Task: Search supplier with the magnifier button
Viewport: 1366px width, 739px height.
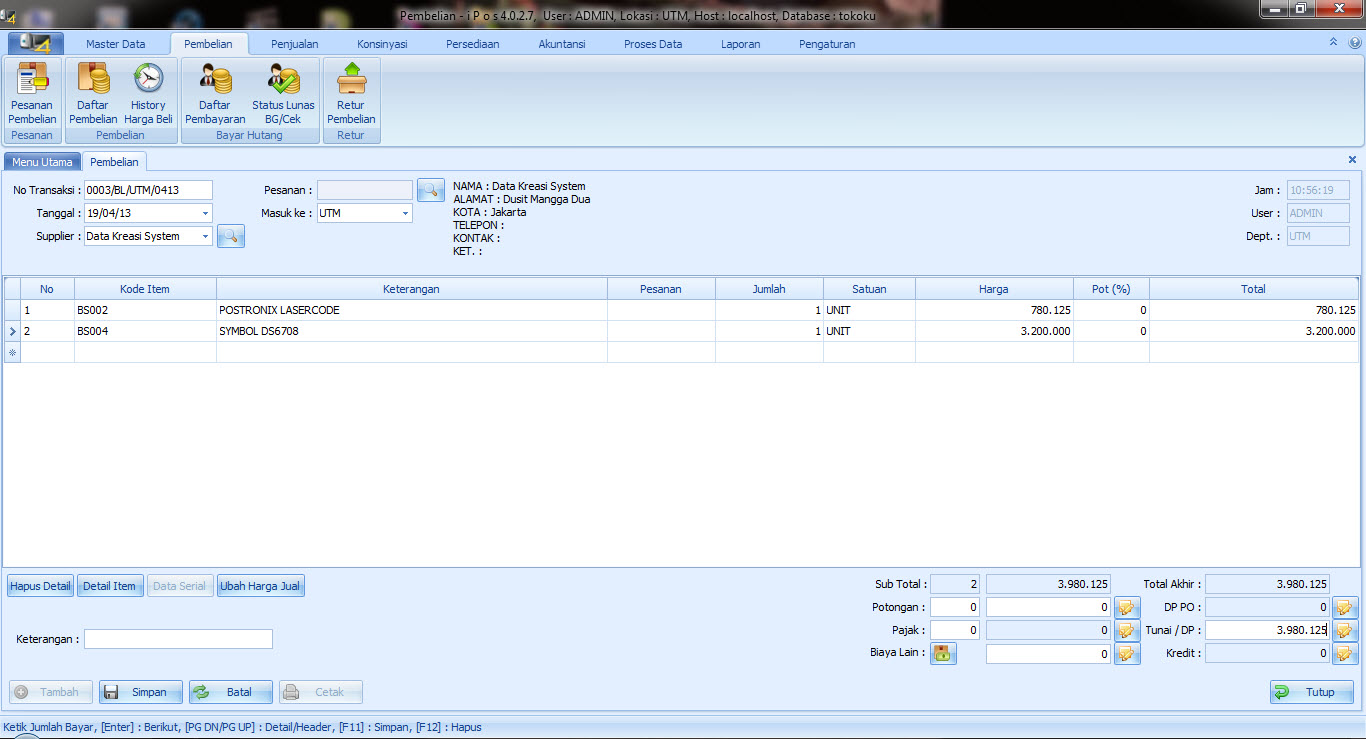Action: (x=231, y=236)
